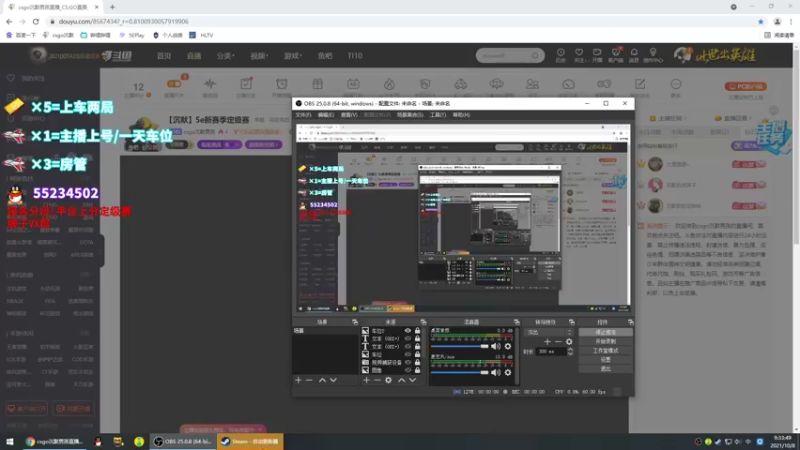Open the gift box icon in streamer toolbar
This screenshot has width=800, height=450.
[x=317, y=84]
